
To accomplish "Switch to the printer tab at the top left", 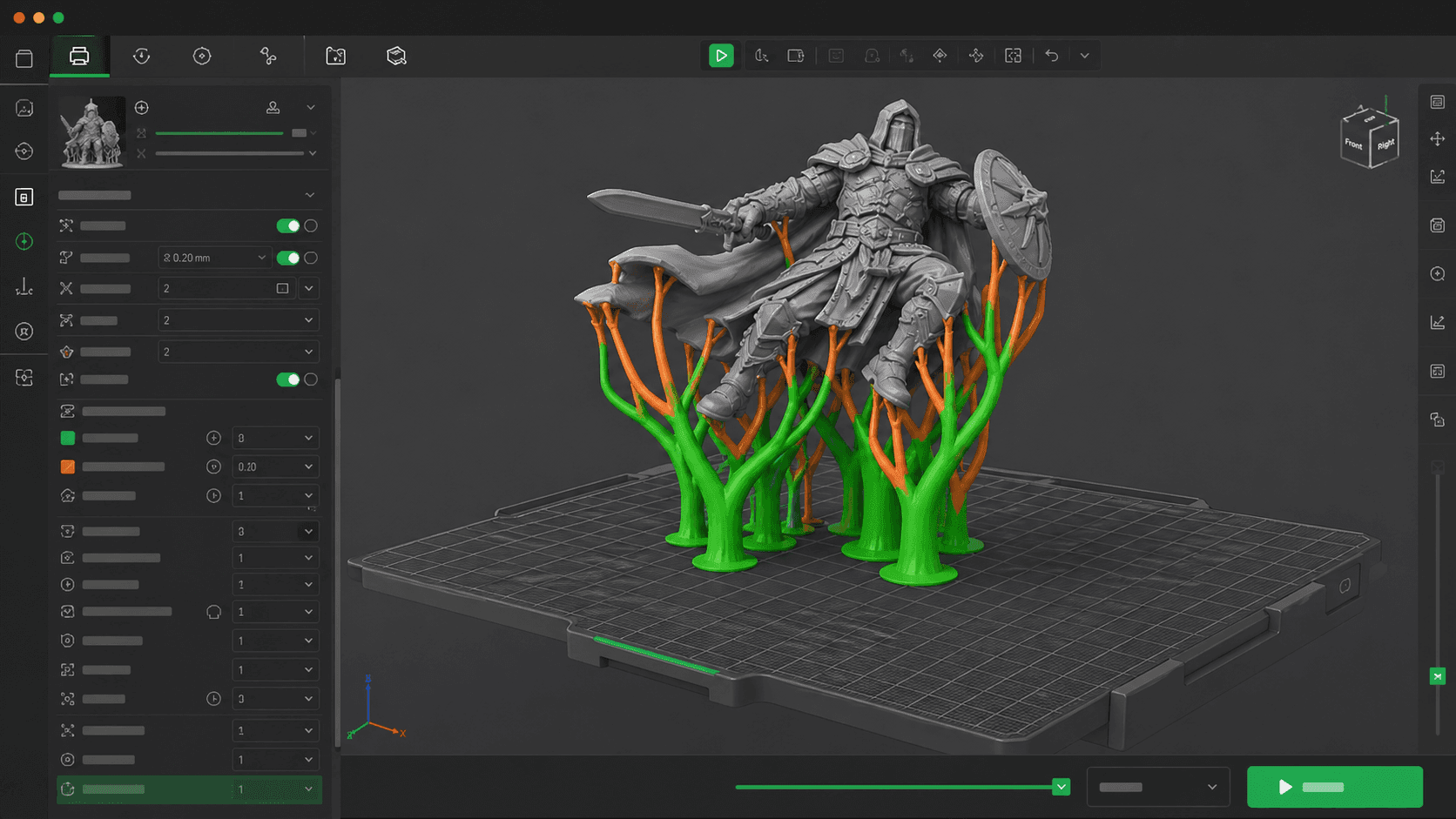I will pyautogui.click(x=79, y=55).
